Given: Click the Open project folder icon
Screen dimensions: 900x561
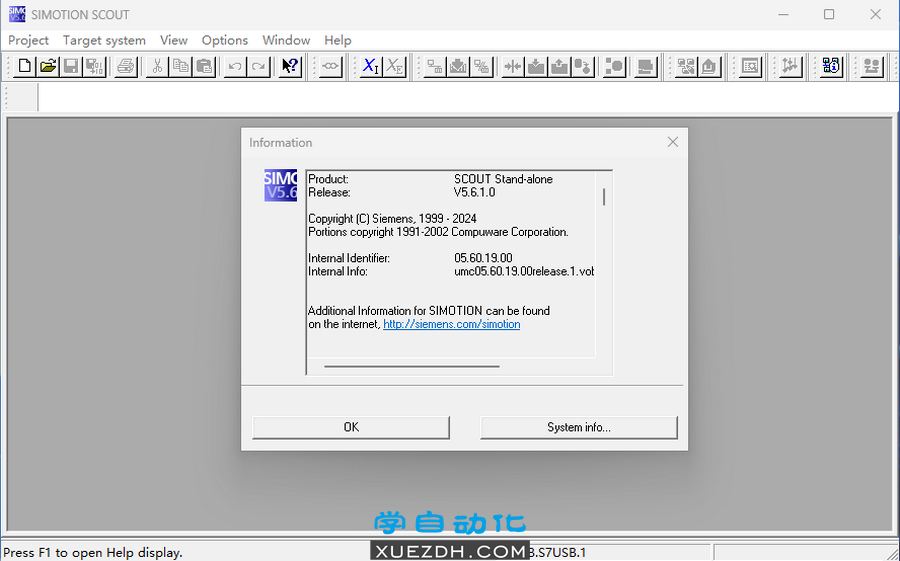Looking at the screenshot, I should [x=48, y=66].
